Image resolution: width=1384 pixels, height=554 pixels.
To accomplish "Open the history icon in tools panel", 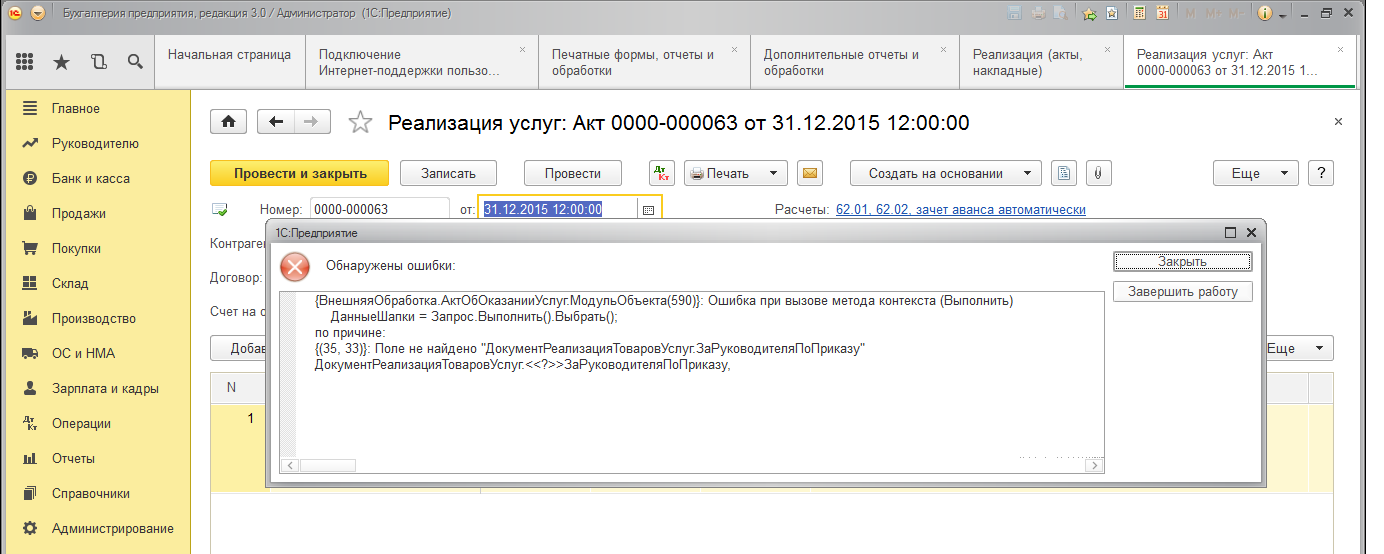I will click(x=98, y=62).
